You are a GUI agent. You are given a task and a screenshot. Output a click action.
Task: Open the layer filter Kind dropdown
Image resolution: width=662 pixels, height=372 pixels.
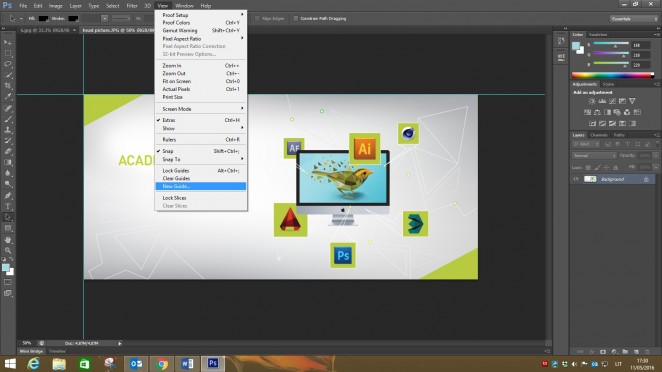pos(586,144)
